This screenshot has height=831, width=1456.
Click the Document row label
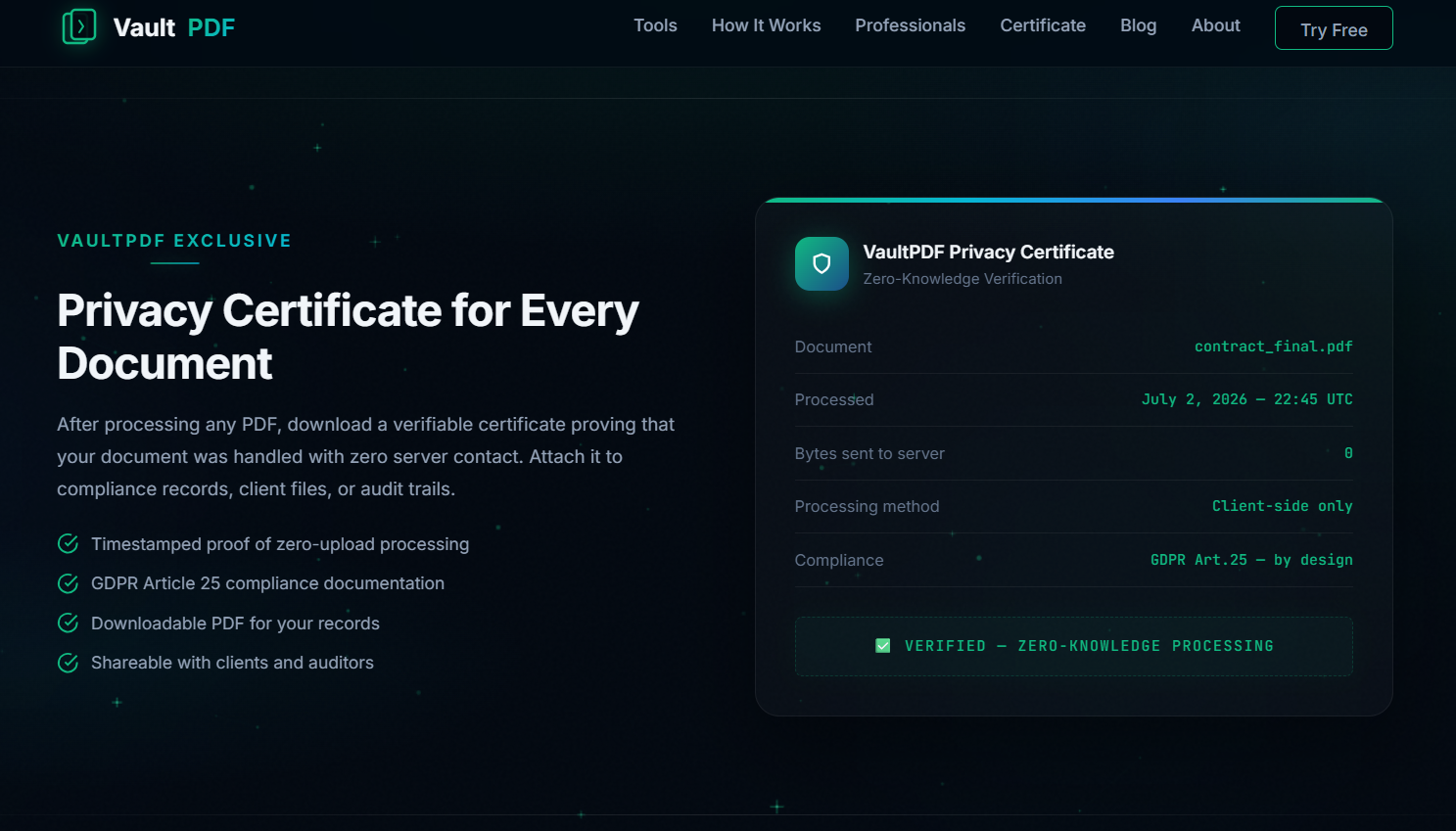point(833,346)
